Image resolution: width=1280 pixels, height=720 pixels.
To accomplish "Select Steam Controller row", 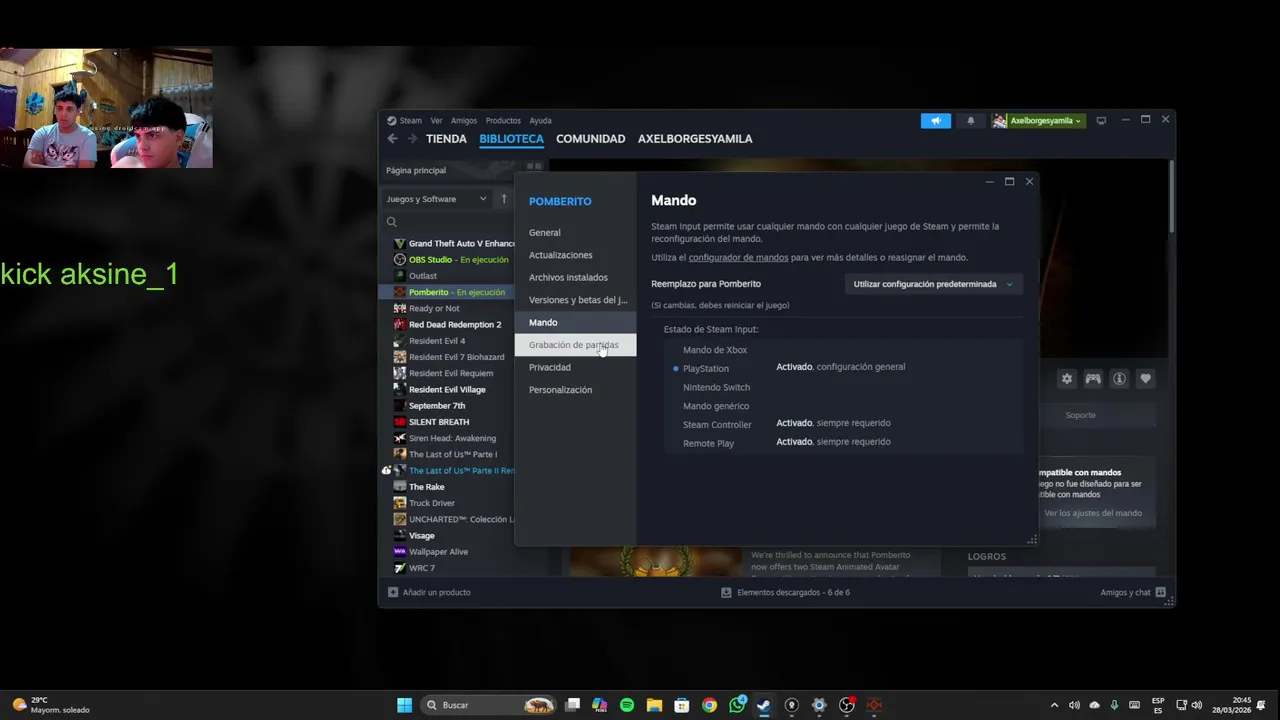I will click(x=717, y=425).
